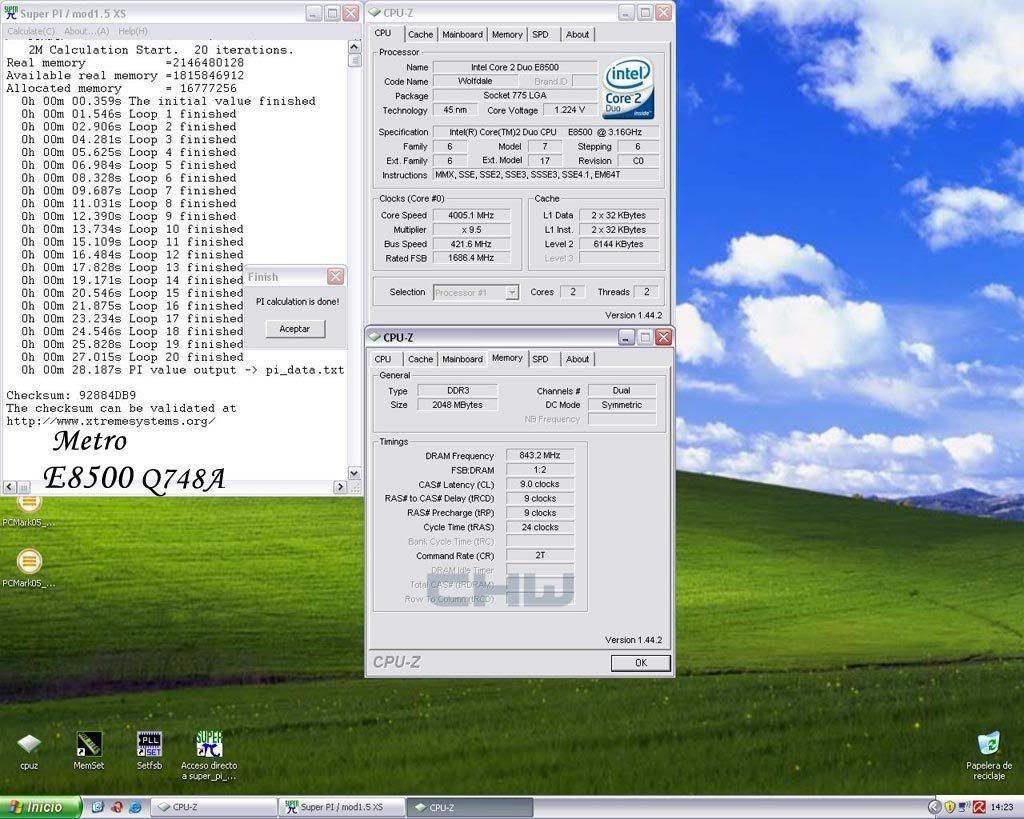Screen dimensions: 1024x819
Task: Click the Core Voltage value 1.224 V
Action: (569, 110)
